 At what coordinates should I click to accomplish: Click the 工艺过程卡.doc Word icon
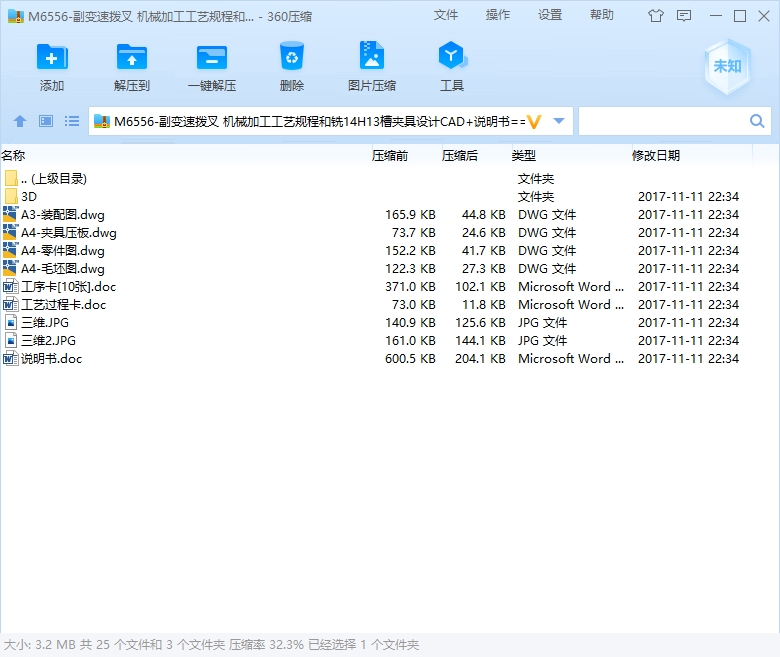click(10, 304)
